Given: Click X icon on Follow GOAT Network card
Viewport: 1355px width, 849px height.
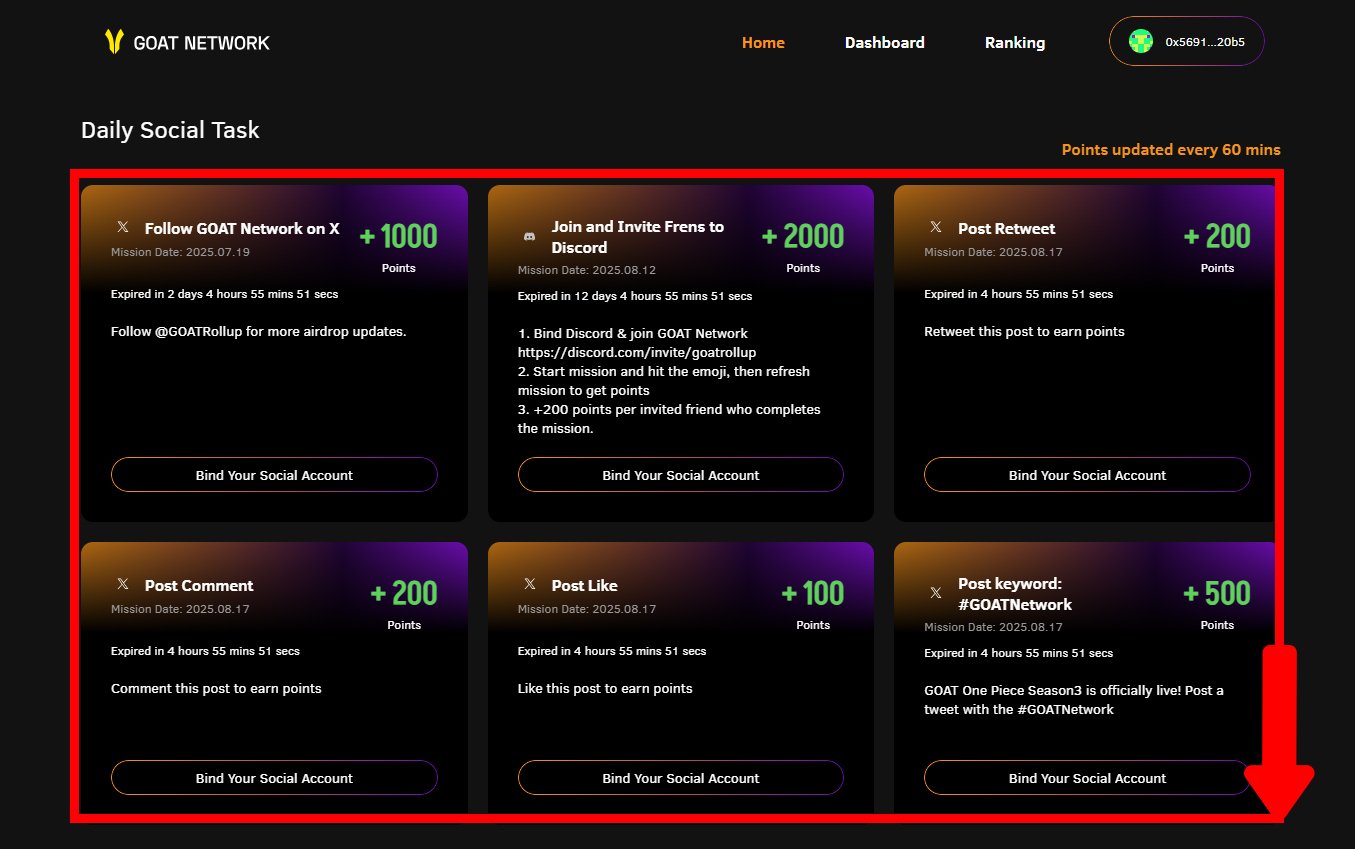Looking at the screenshot, I should click(x=123, y=228).
